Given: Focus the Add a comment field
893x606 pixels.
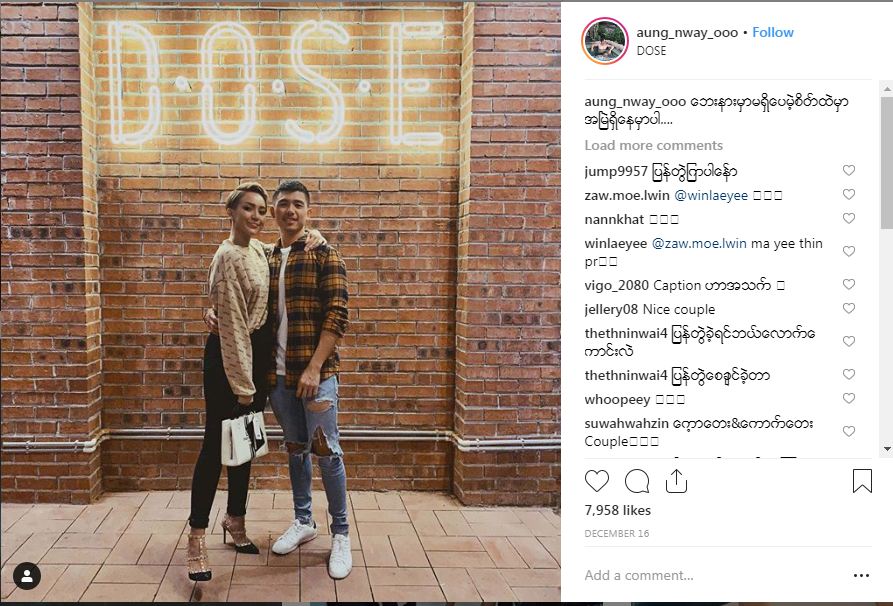Looking at the screenshot, I should pos(715,575).
